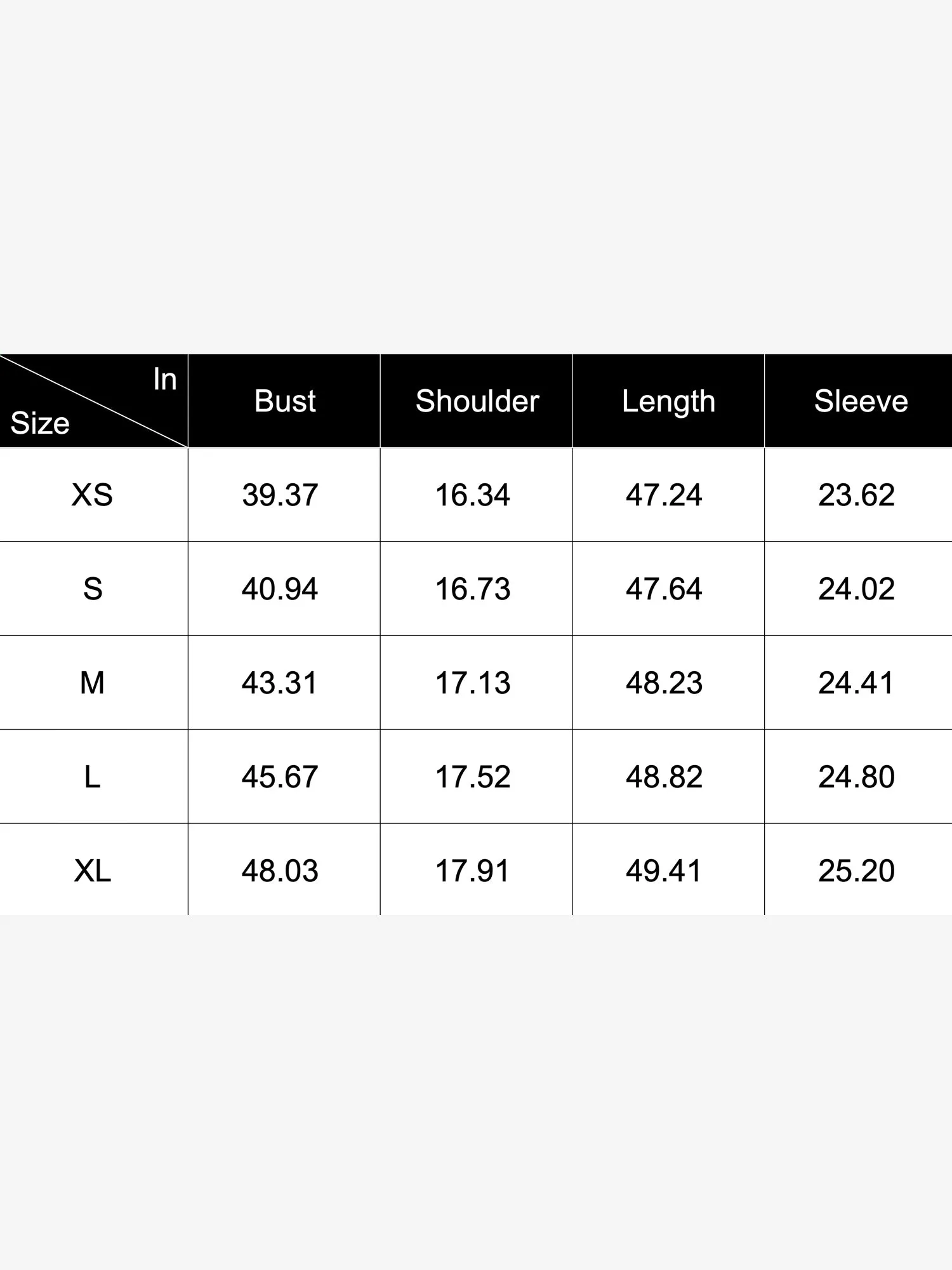This screenshot has height=1270, width=952.
Task: Select the S length value 47.64
Action: click(x=664, y=589)
